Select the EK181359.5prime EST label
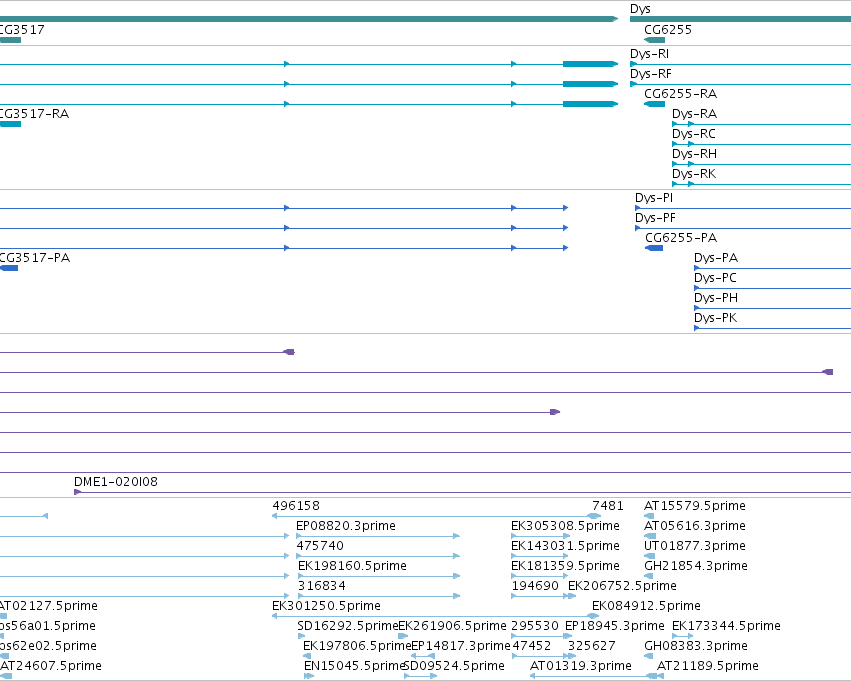This screenshot has width=851, height=681. [x=565, y=566]
